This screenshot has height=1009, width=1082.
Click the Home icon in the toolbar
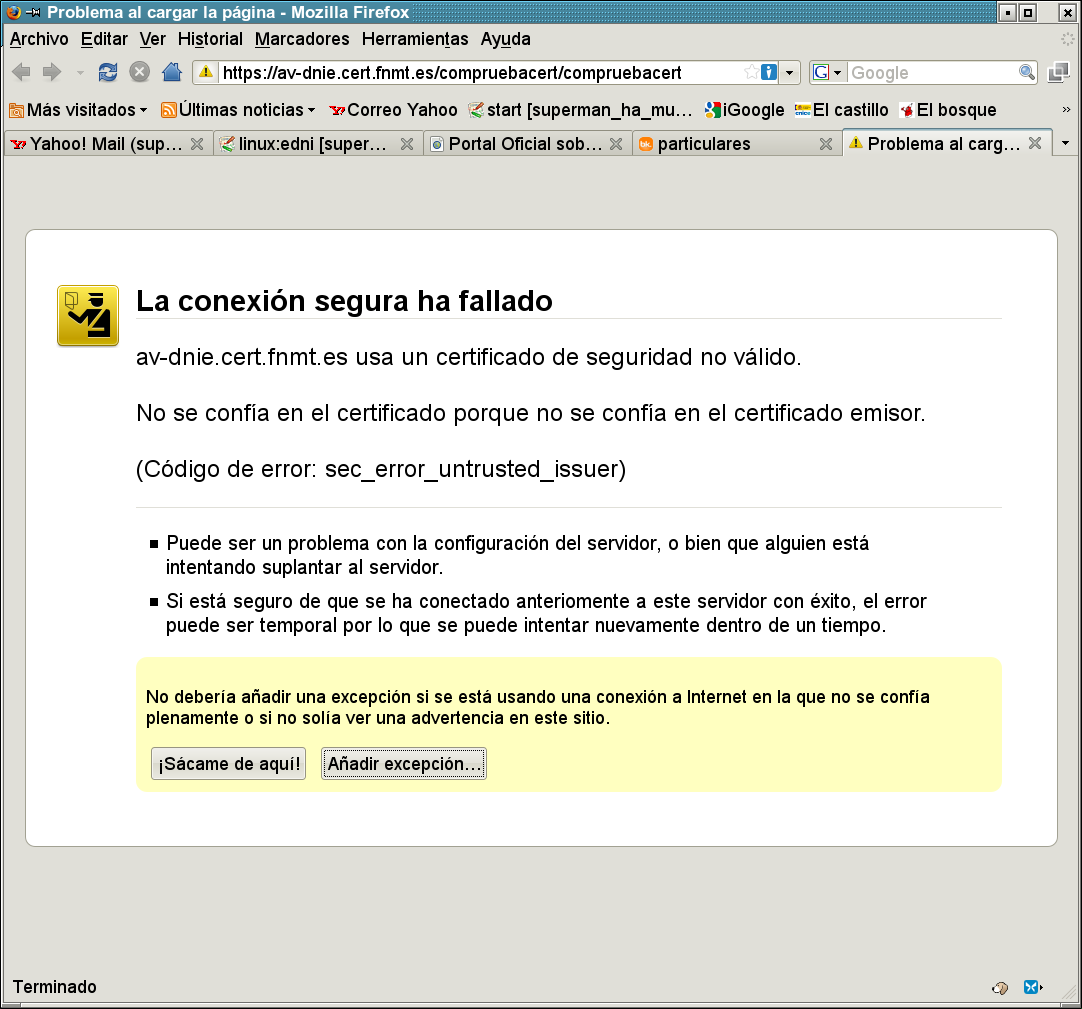172,72
